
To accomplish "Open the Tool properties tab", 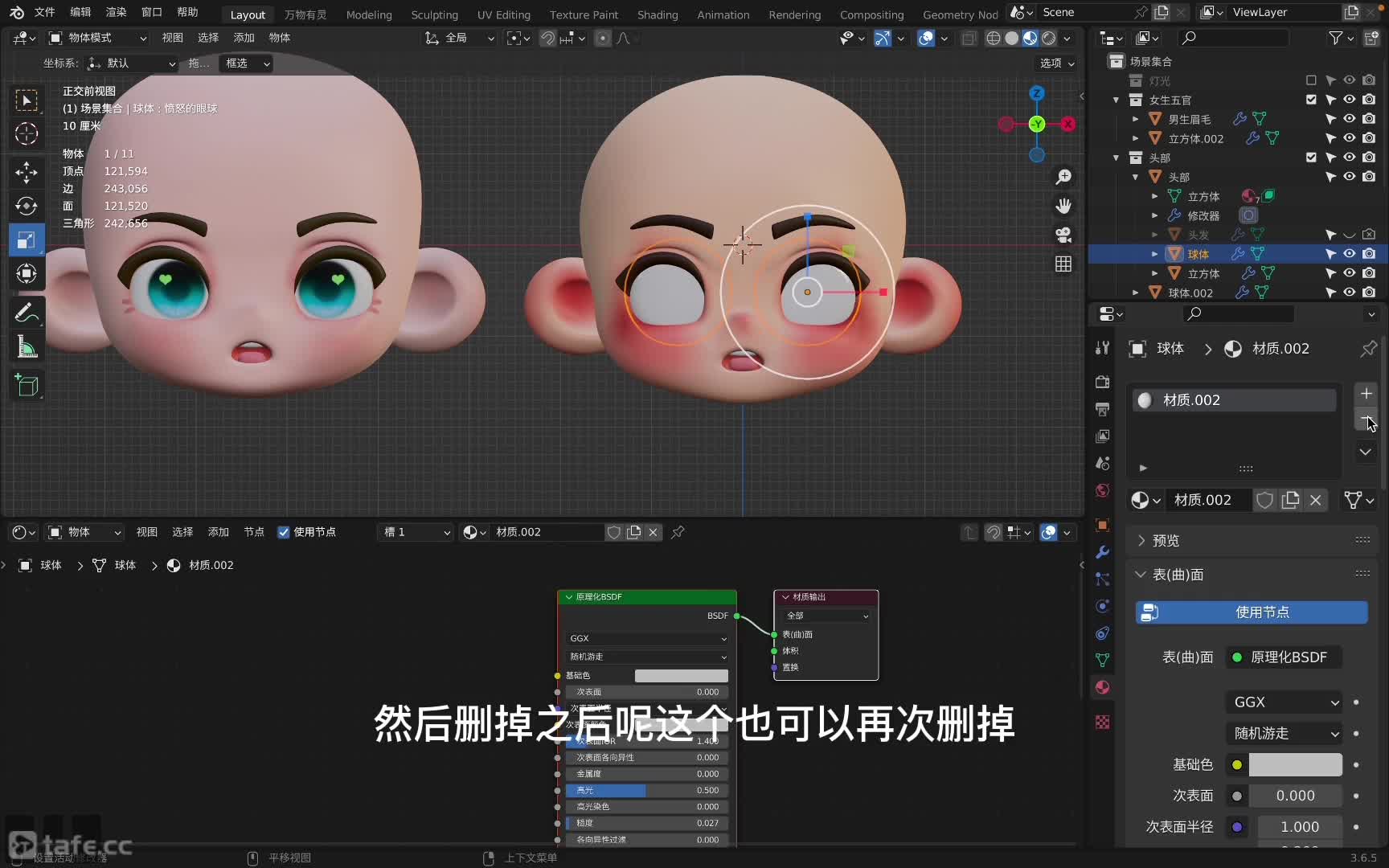I will (x=1103, y=348).
